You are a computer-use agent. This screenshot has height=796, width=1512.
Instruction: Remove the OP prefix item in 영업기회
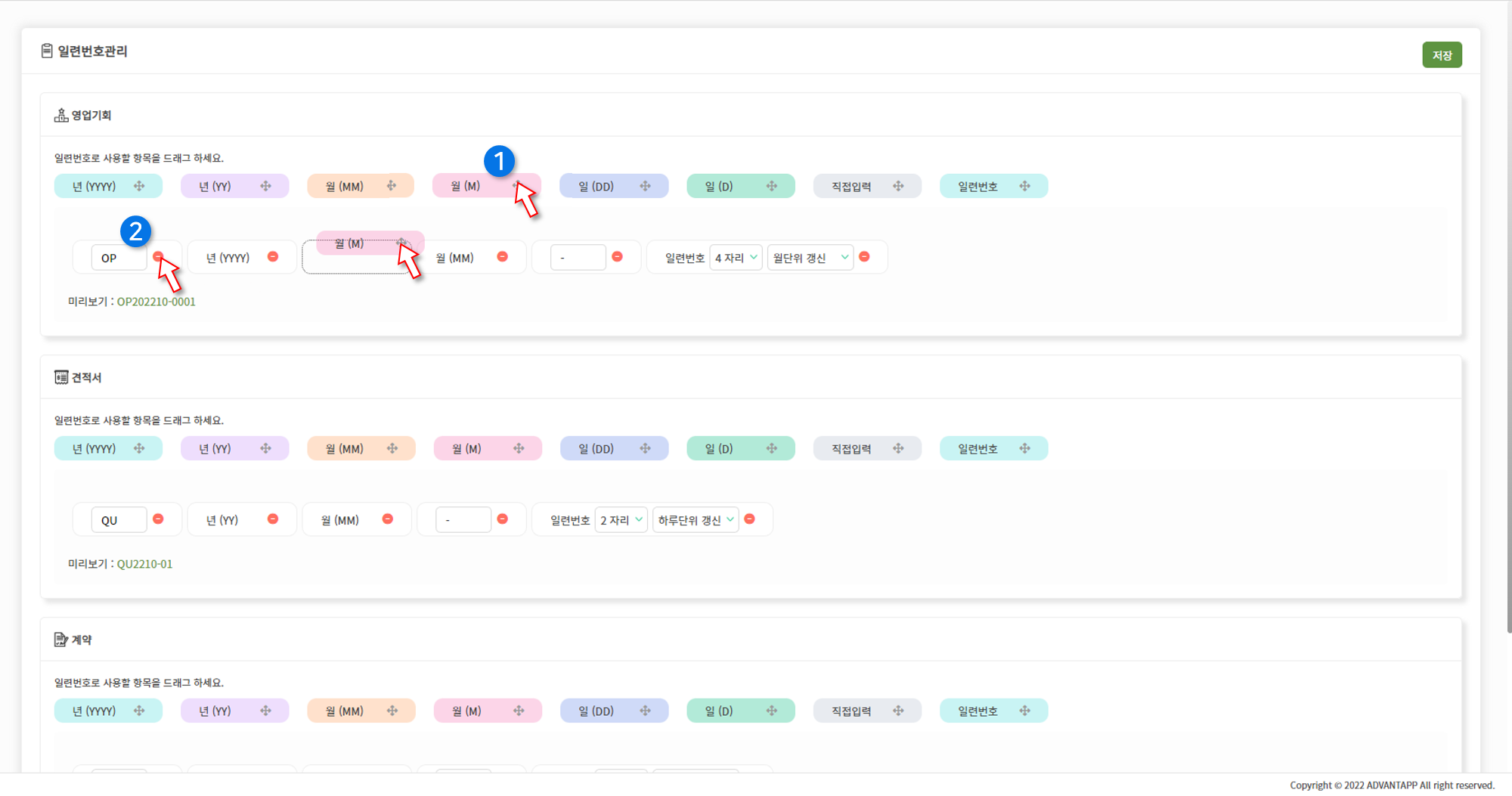(x=158, y=257)
